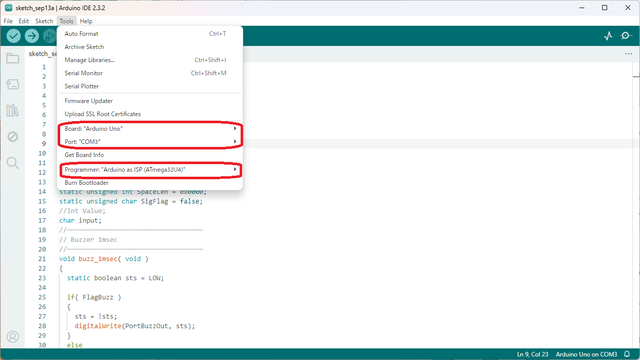640x360 pixels.
Task: Open the Sketch menu
Action: pos(44,21)
